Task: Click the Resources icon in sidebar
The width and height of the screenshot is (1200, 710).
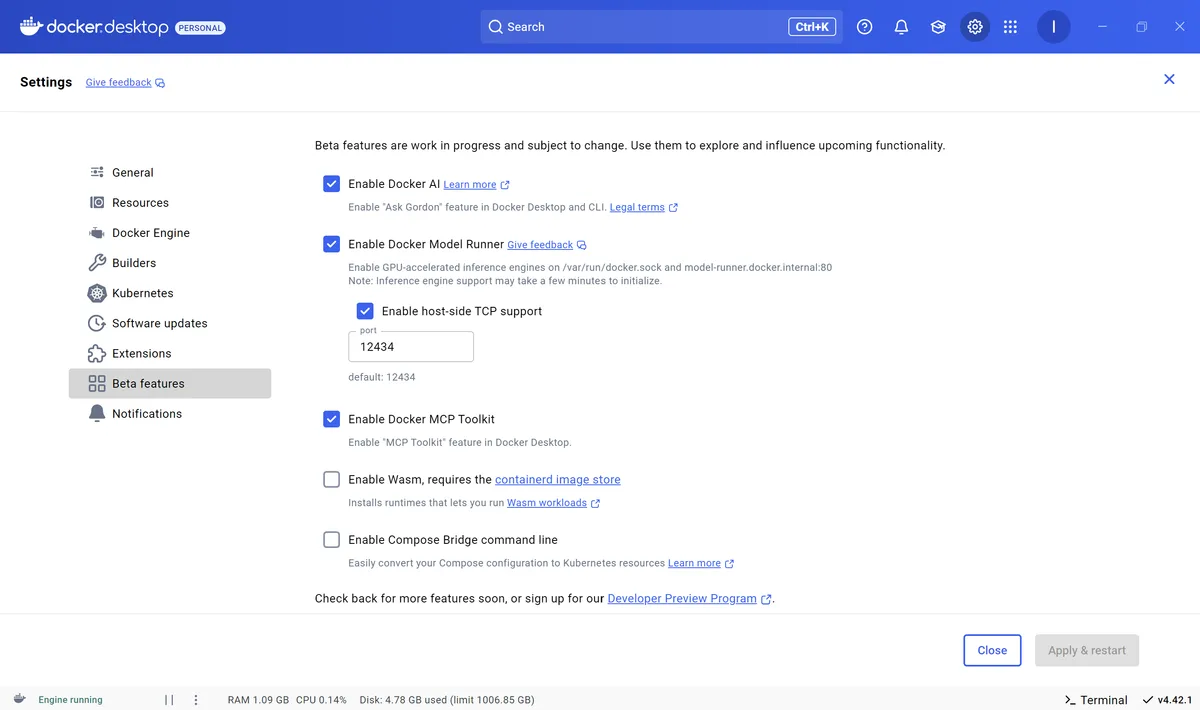Action: [x=97, y=202]
